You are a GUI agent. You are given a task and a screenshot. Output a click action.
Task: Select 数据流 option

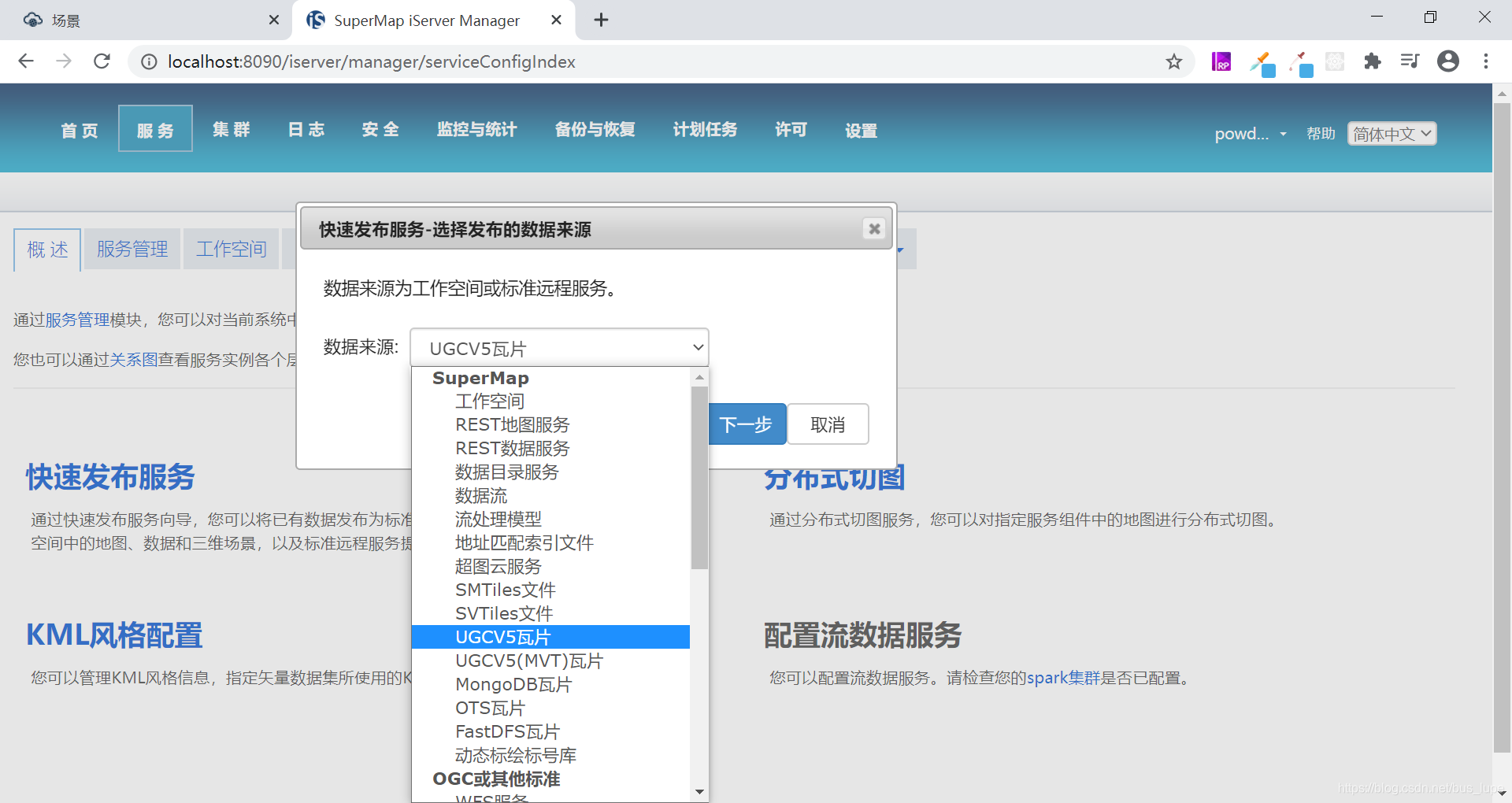click(550, 496)
